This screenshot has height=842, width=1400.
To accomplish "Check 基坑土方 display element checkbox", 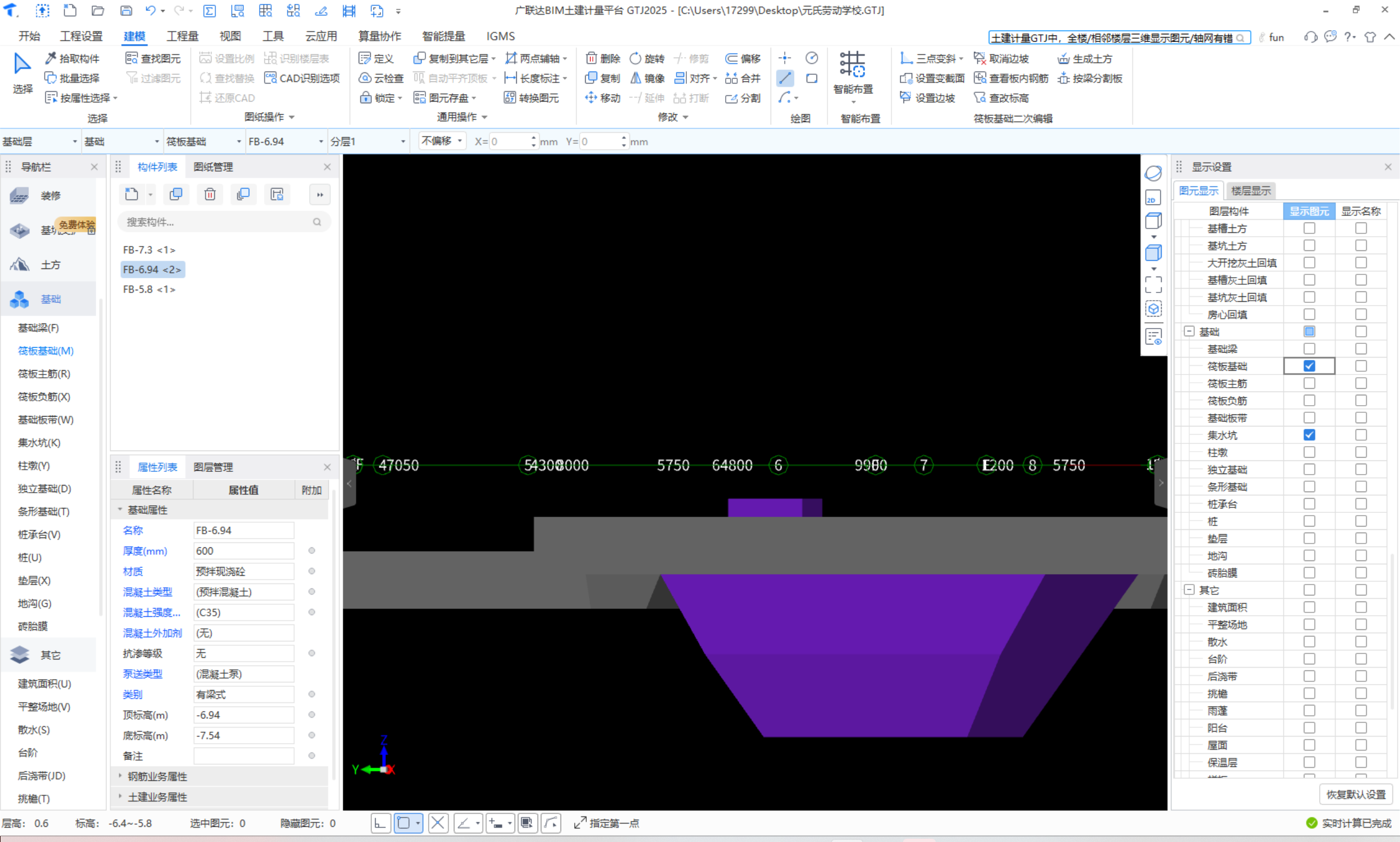I will [1309, 245].
